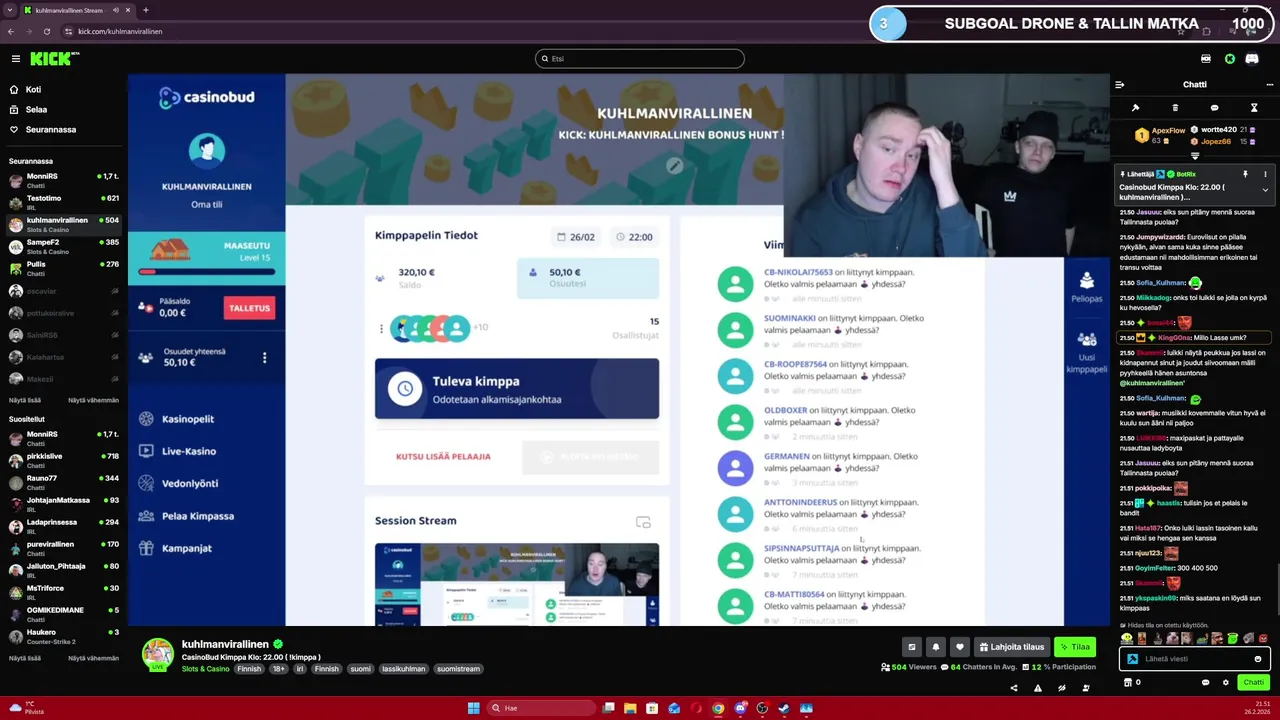
Task: Expand the pinned message chevron
Action: coord(1265,190)
